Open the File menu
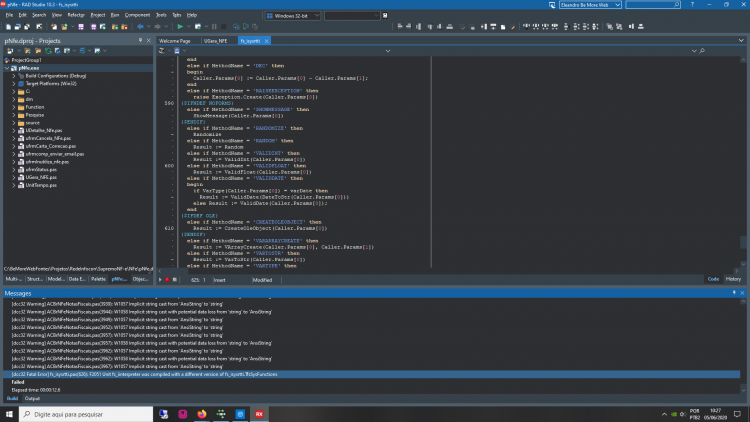This screenshot has width=750, height=422. coord(9,15)
